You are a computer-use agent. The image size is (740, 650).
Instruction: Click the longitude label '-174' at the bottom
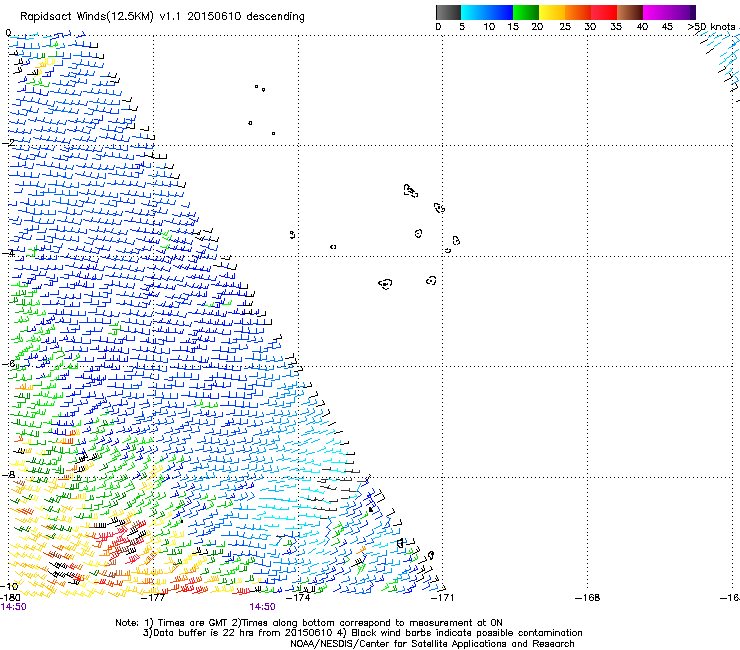click(298, 598)
